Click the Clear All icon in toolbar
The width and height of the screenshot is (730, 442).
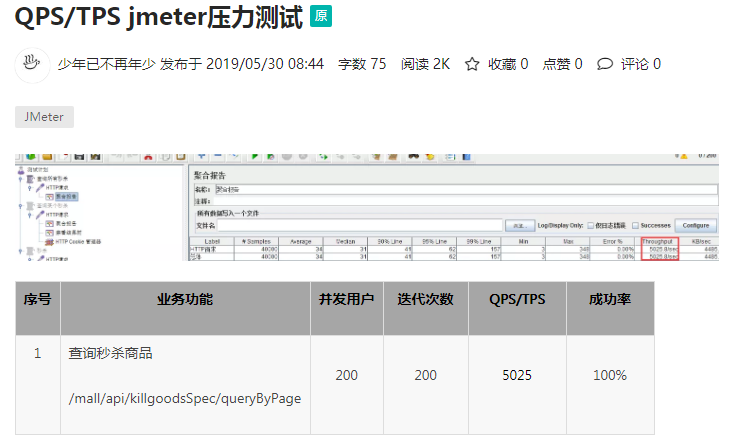tap(392, 156)
